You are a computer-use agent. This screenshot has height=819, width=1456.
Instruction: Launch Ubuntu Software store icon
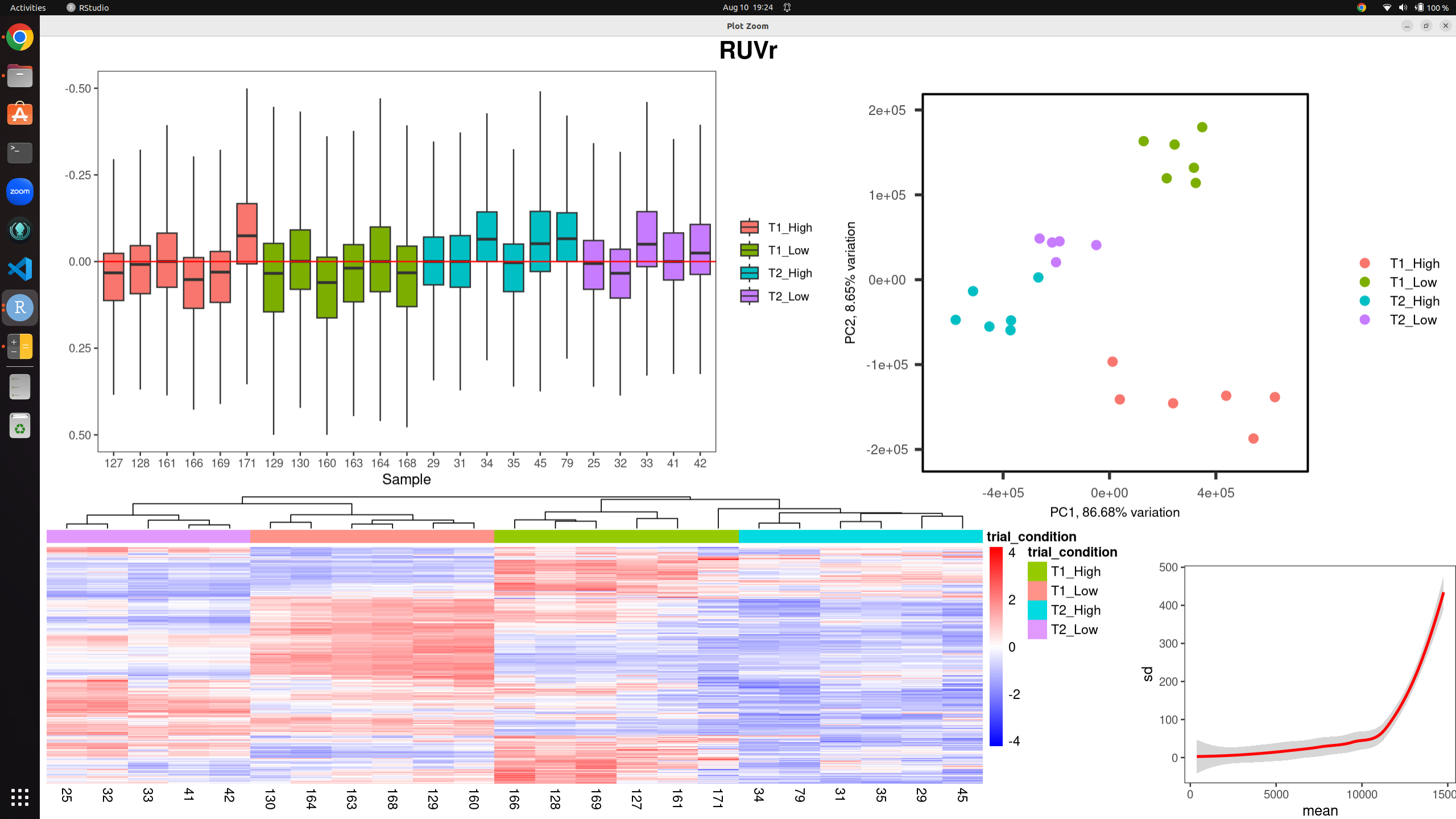[x=20, y=114]
